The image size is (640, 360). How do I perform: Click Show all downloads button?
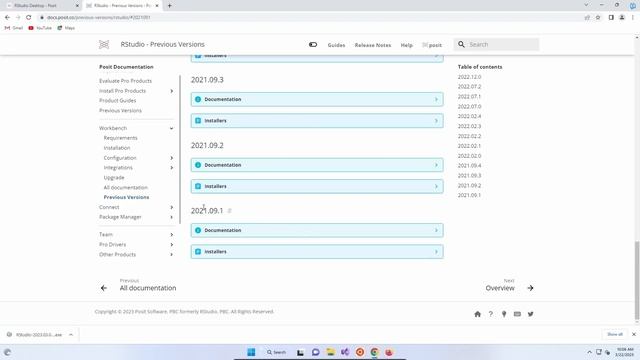(x=615, y=334)
